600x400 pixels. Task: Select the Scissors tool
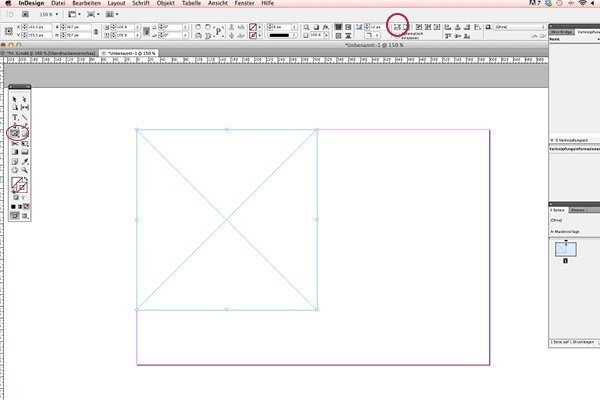[15, 144]
